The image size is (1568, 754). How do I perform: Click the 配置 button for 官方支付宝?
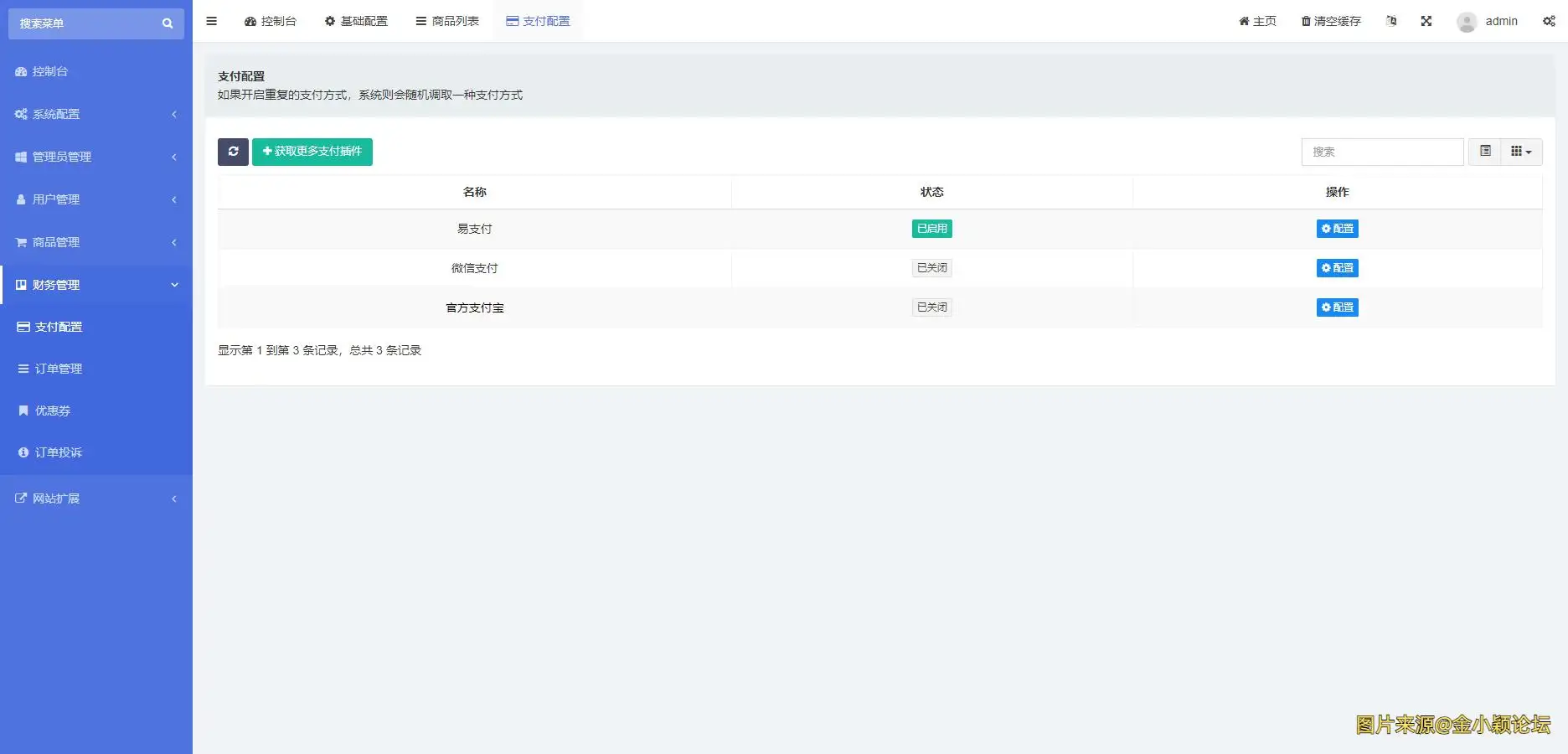(1337, 307)
